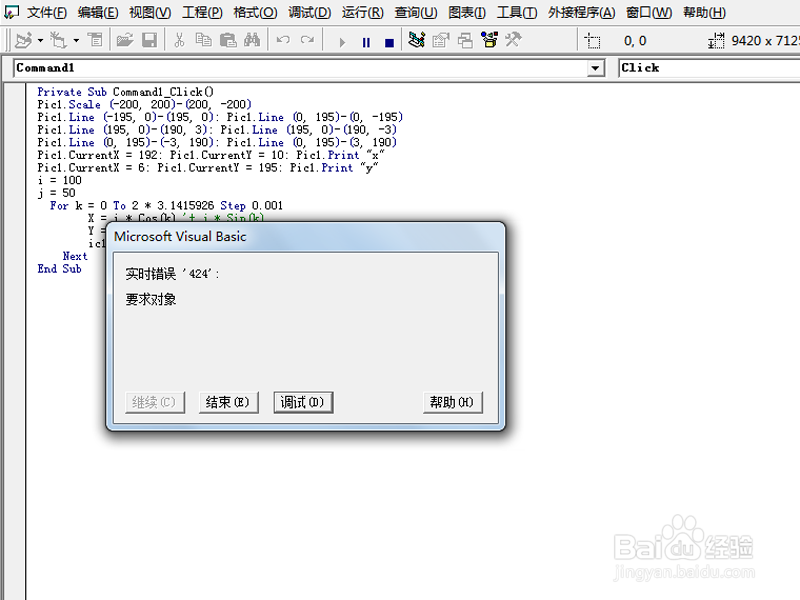The height and width of the screenshot is (600, 800).
Task: Open the Toolbox hammer-wrench icon
Action: point(514,40)
